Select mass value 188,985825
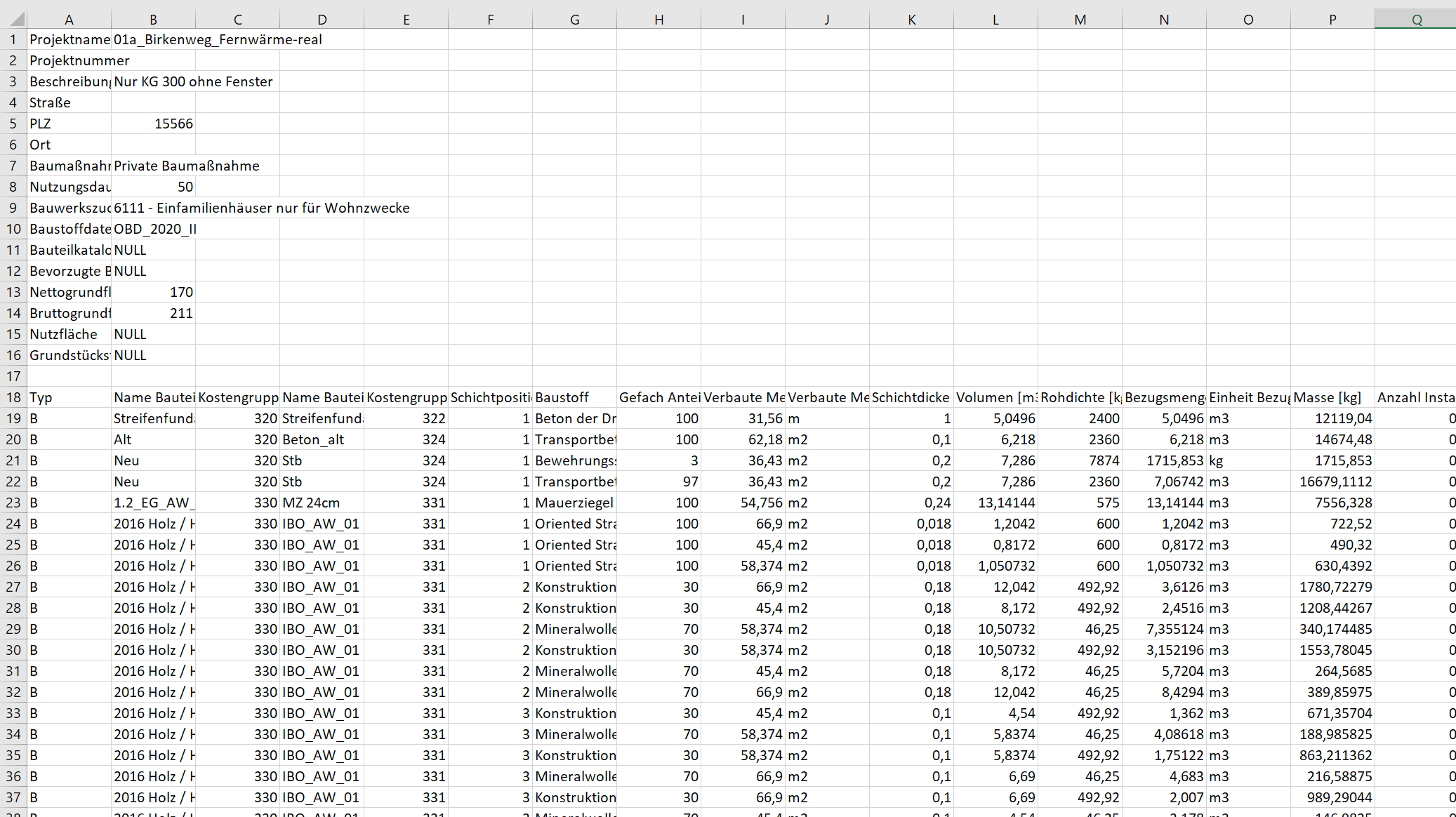The height and width of the screenshot is (817, 1456). pos(1332,734)
